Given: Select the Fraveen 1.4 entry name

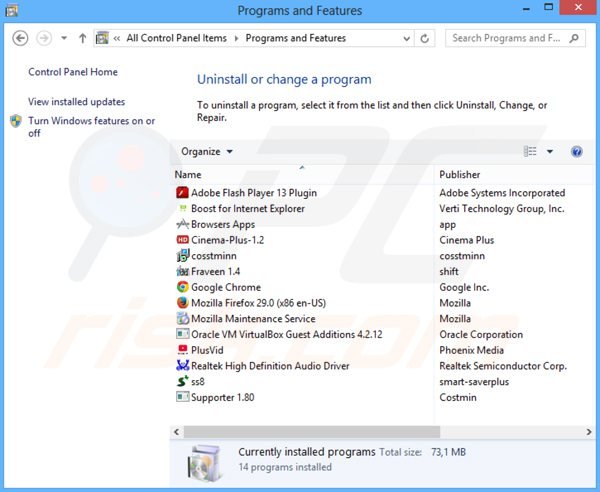Looking at the screenshot, I should 216,271.
